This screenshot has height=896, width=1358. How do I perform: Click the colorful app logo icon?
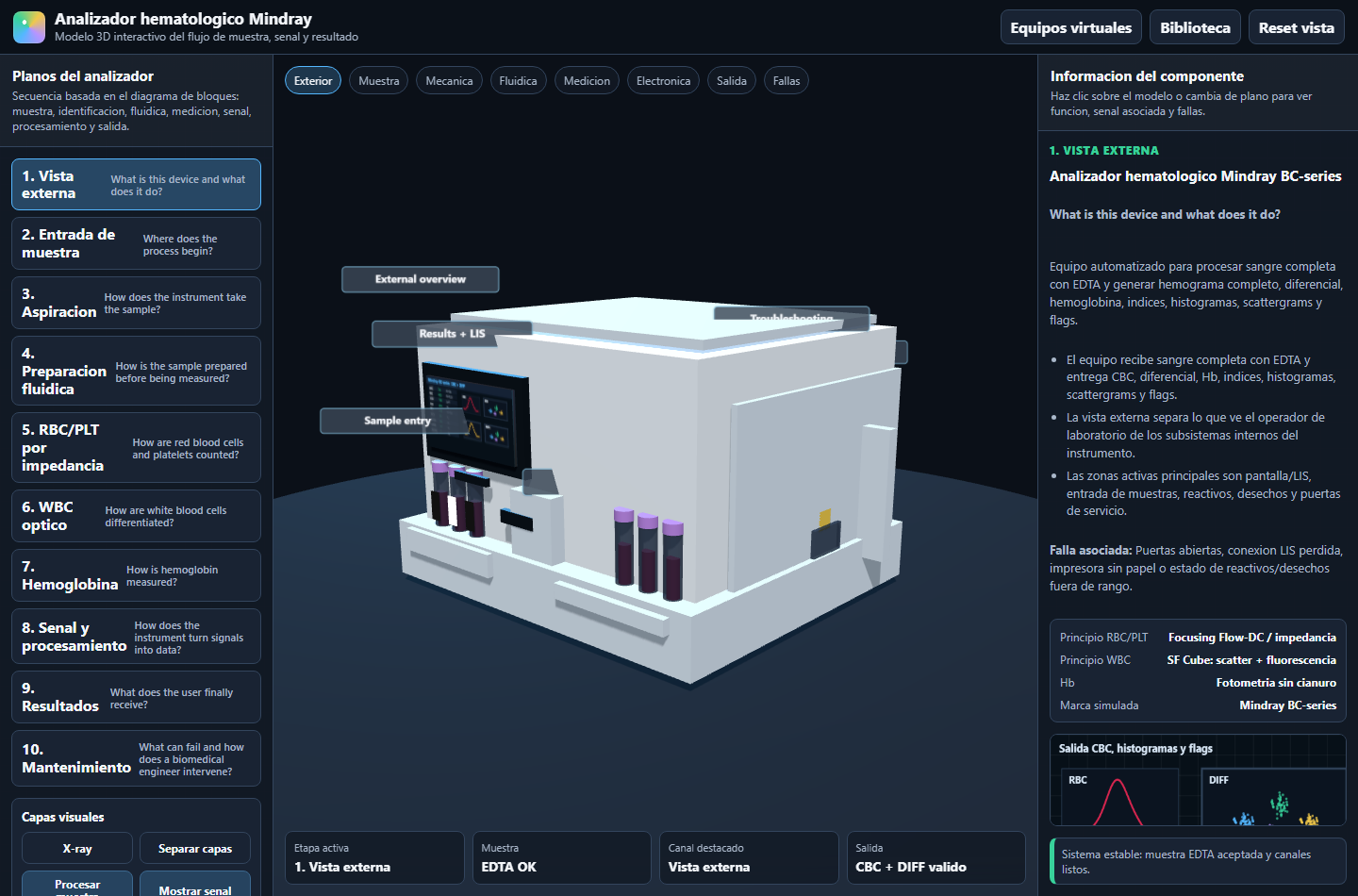[28, 27]
